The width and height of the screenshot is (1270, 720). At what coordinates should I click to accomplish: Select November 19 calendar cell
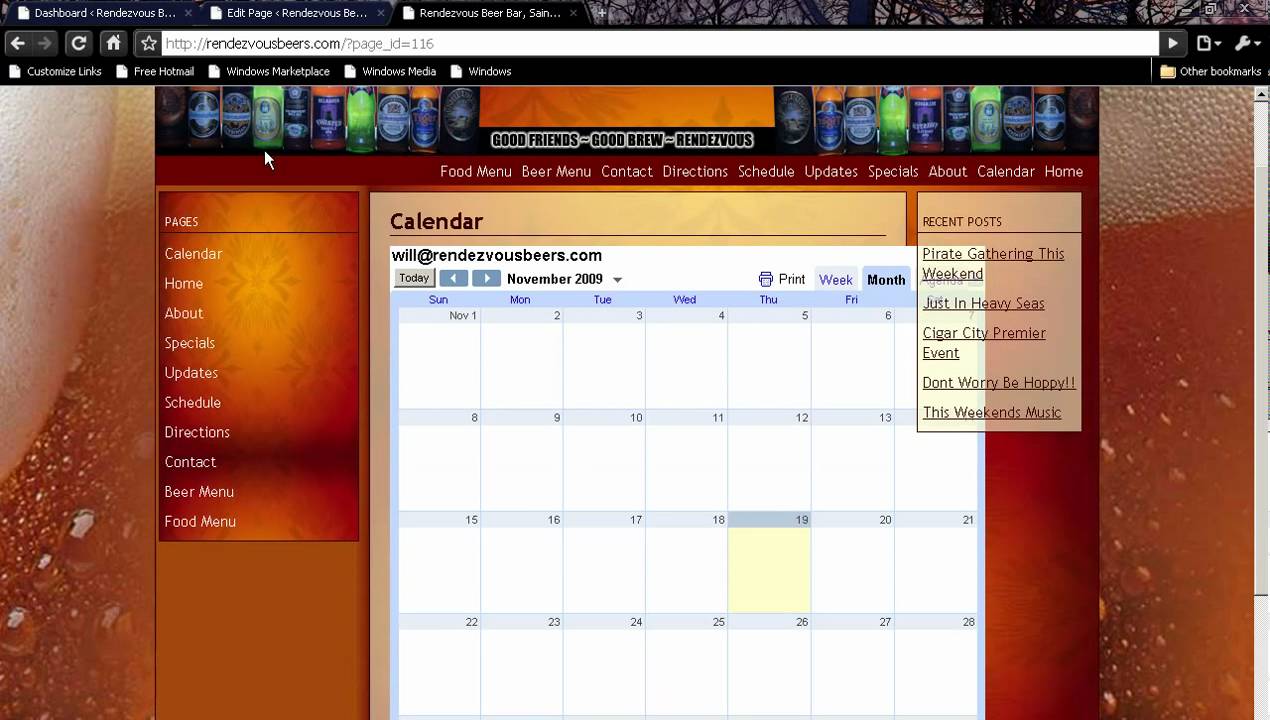(769, 562)
